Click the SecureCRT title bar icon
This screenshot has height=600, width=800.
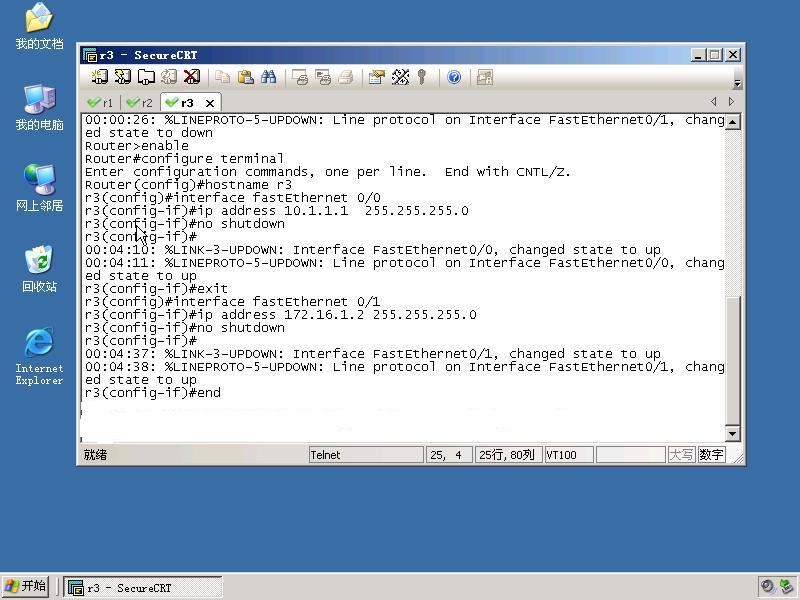pyautogui.click(x=90, y=55)
